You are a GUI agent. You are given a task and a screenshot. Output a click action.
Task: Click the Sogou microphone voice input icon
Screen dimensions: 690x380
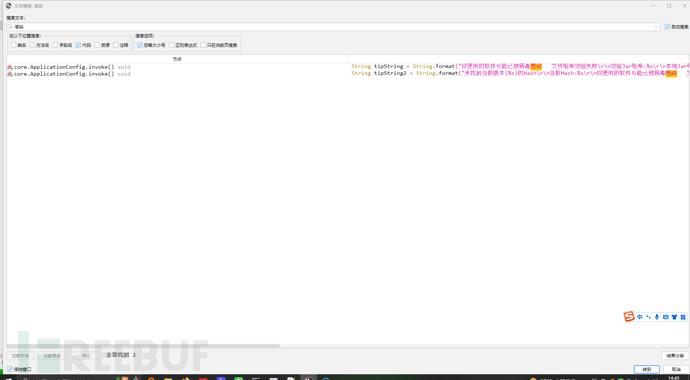(x=657, y=317)
